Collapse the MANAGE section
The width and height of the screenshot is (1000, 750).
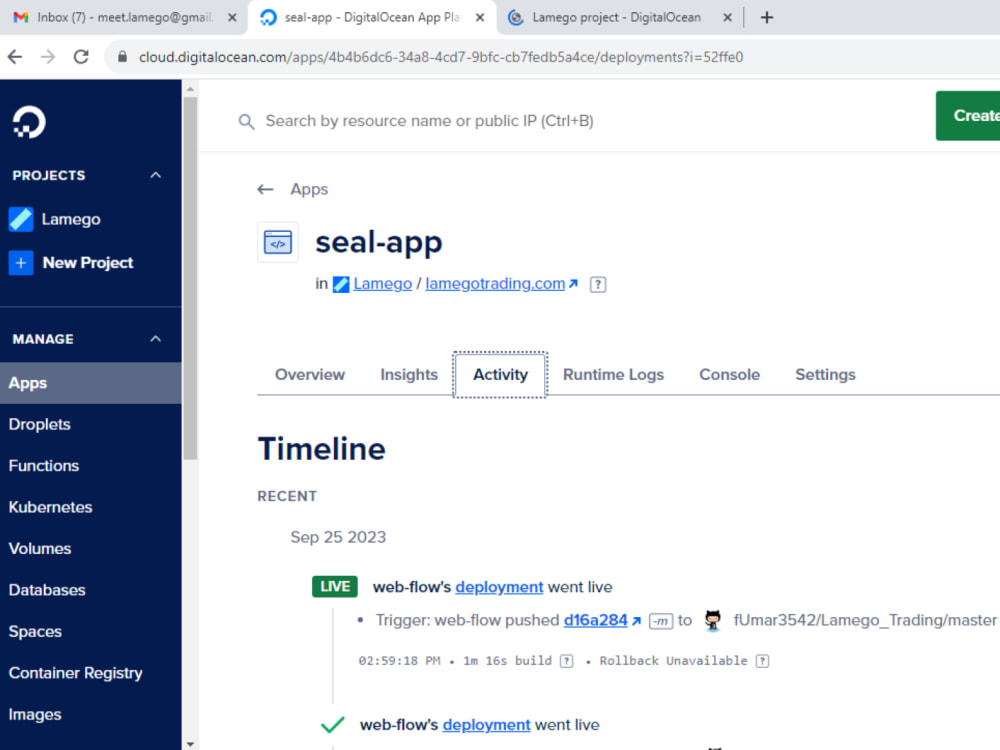[x=155, y=338]
